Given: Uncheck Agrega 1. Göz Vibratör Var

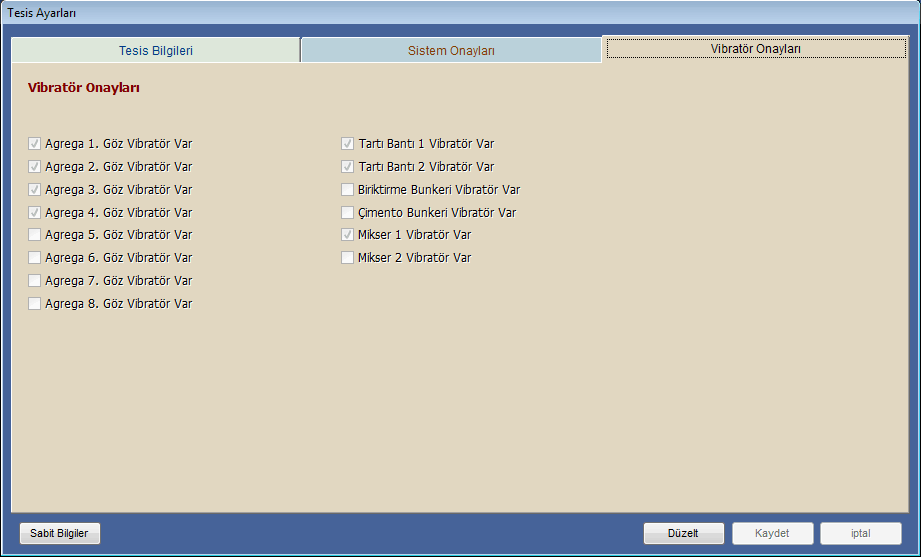Looking at the screenshot, I should click(35, 144).
